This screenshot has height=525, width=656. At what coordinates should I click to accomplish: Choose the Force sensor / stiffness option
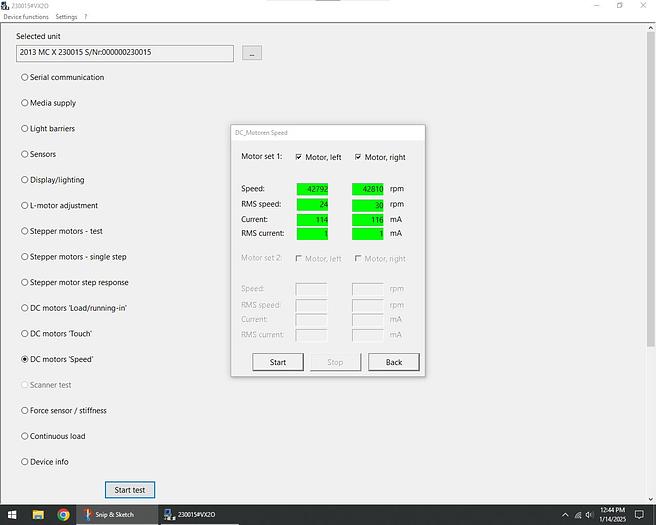(25, 411)
